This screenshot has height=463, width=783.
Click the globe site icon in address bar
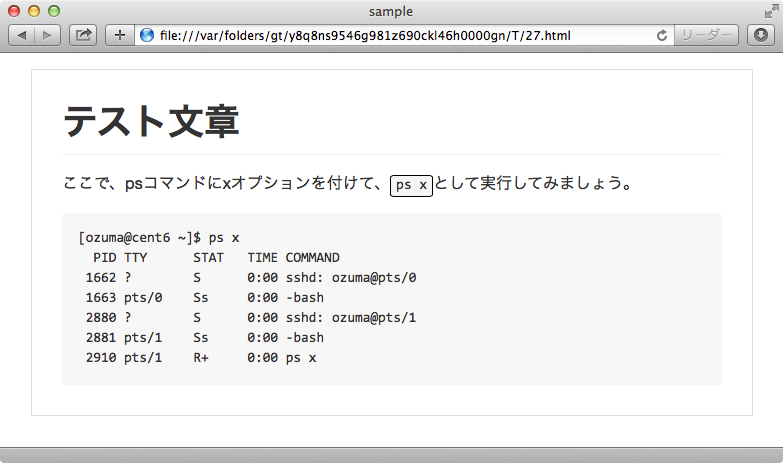(147, 35)
